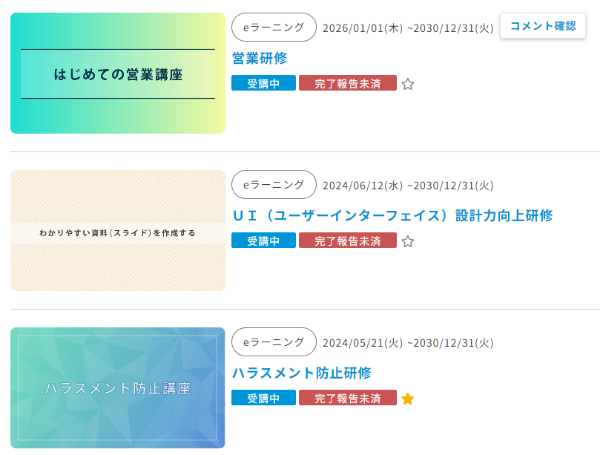This screenshot has width=600, height=455.
Task: Click the ハラスメント防止講座 thumbnail
Action: click(x=118, y=388)
